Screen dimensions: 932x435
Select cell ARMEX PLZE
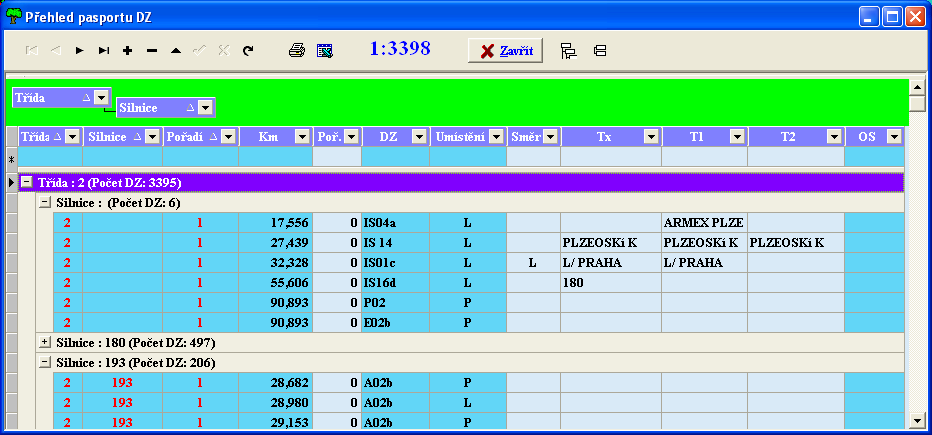pyautogui.click(x=704, y=223)
